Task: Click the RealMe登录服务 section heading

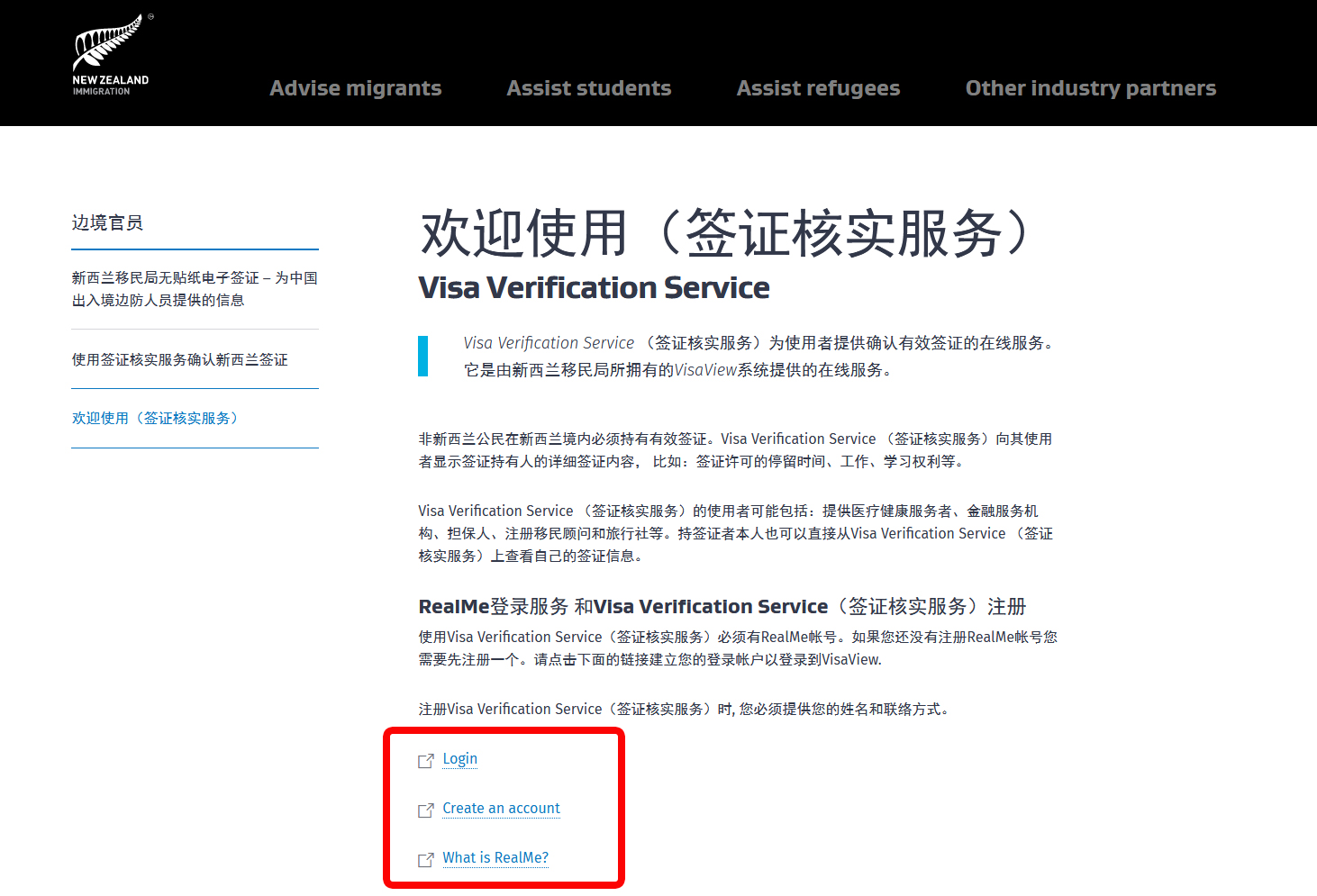Action: coord(722,607)
